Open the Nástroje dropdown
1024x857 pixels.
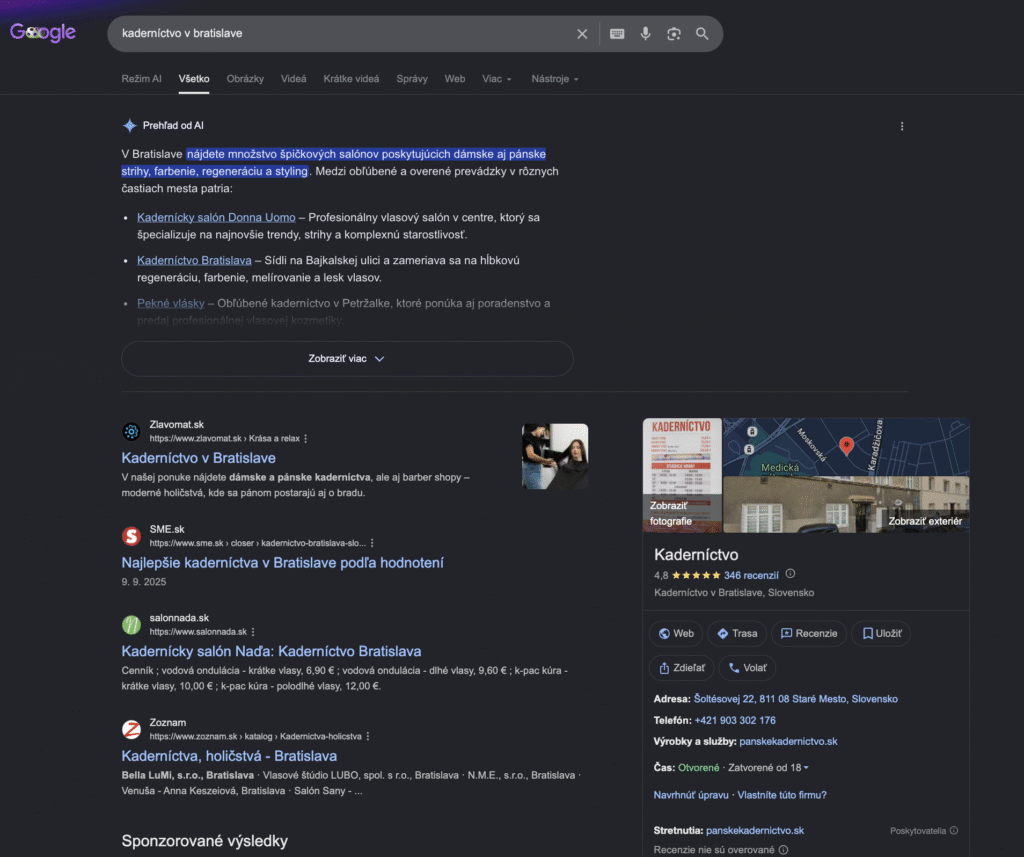click(555, 79)
